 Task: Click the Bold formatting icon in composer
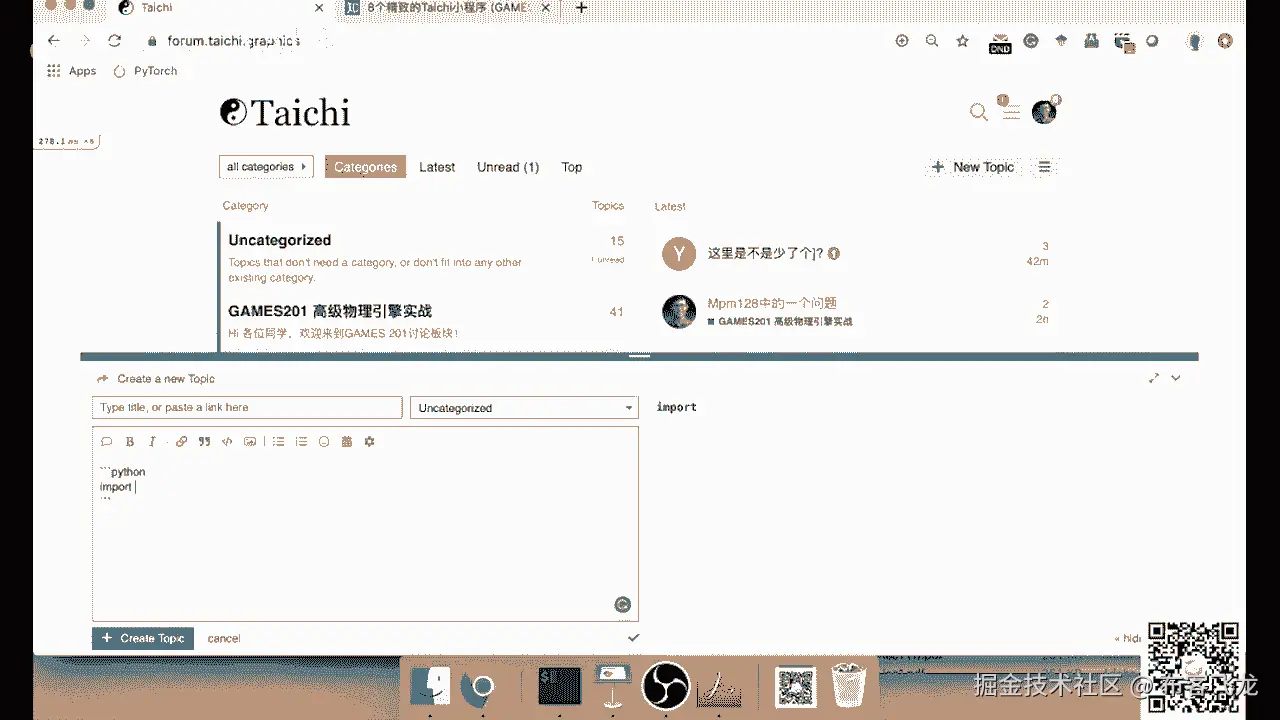pyautogui.click(x=130, y=441)
